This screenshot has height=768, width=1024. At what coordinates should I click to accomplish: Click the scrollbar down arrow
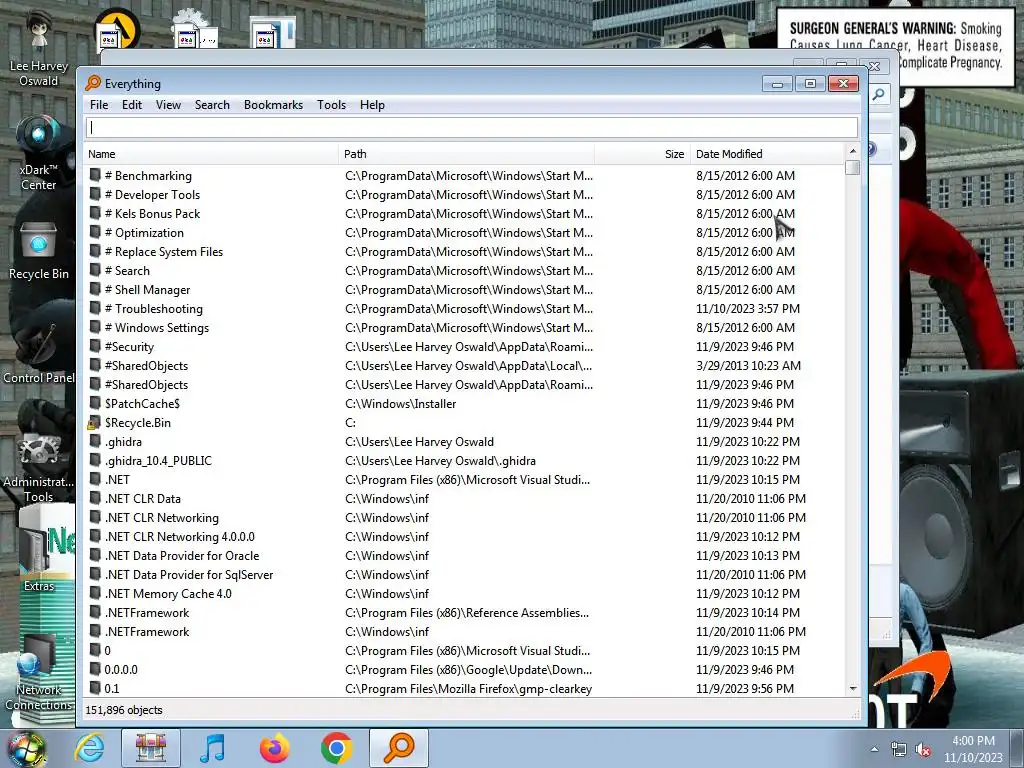(852, 689)
